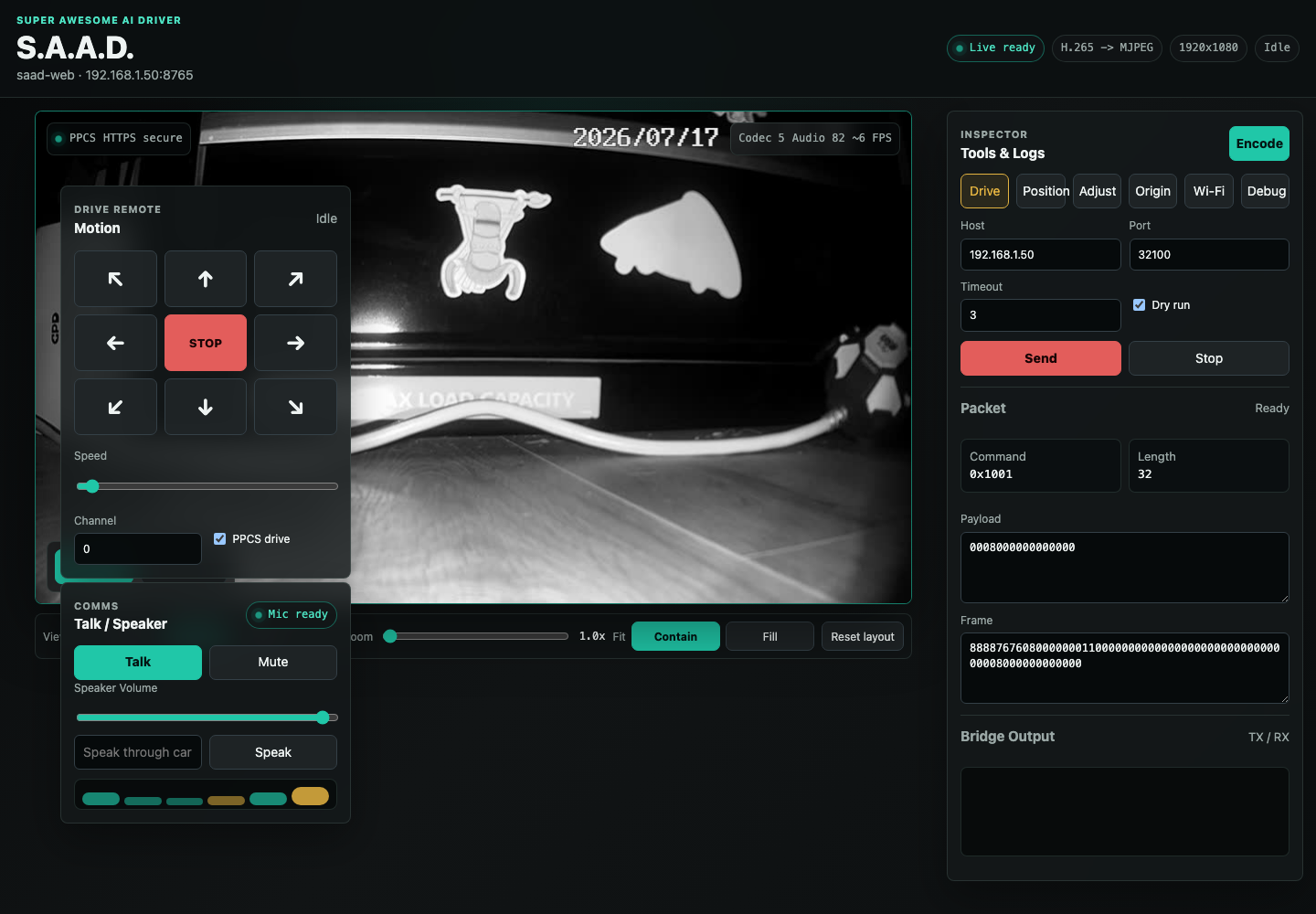Switch to the Wi-Fi tab
The height and width of the screenshot is (914, 1316).
point(1209,191)
